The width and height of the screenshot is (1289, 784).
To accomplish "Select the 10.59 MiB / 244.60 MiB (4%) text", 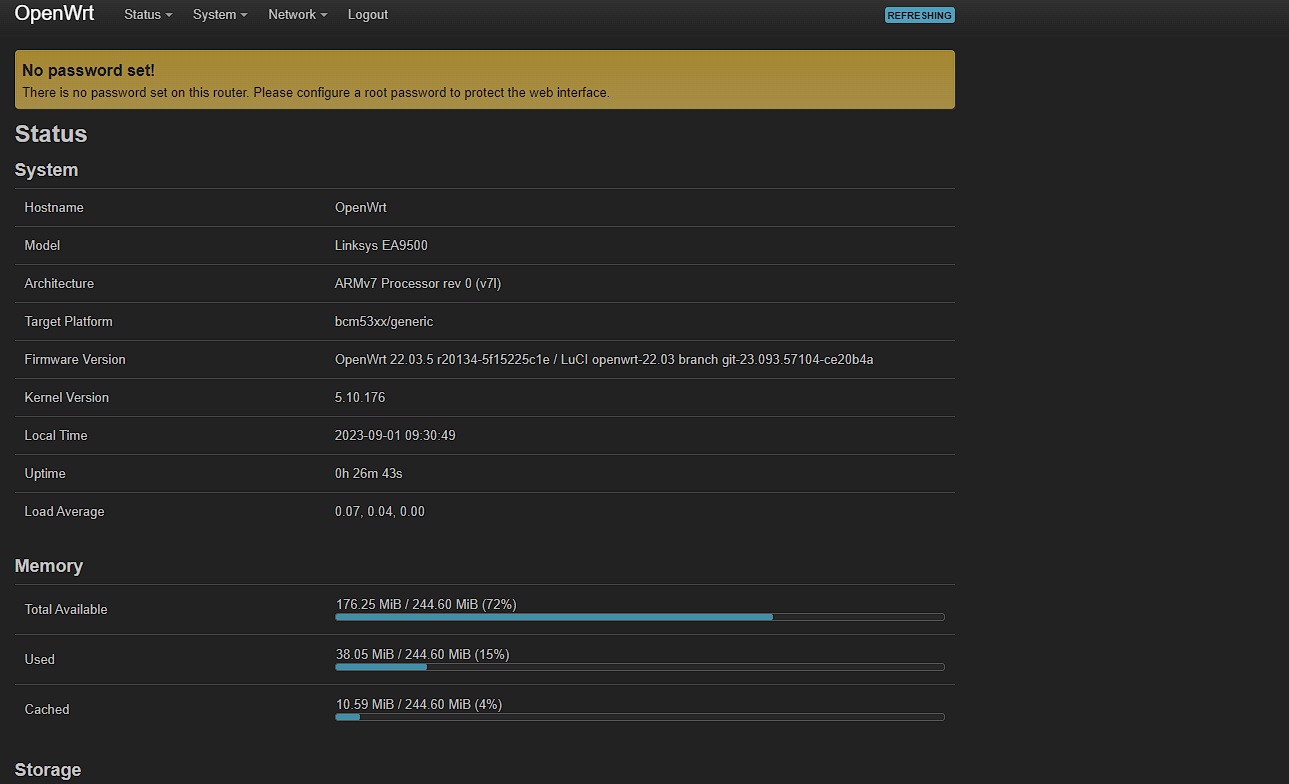I will 419,704.
